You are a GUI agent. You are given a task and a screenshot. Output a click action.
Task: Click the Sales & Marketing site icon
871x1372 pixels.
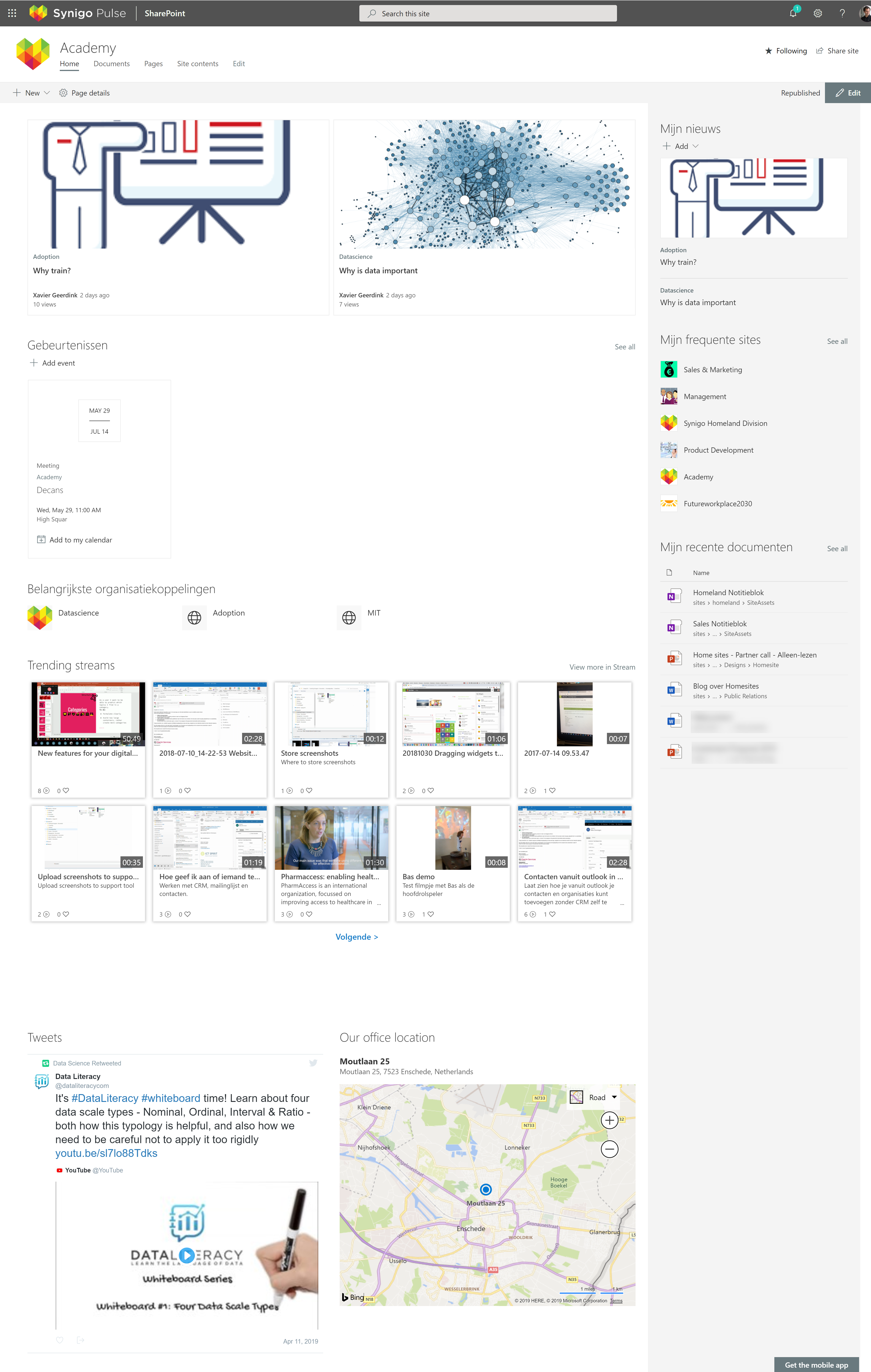[669, 369]
